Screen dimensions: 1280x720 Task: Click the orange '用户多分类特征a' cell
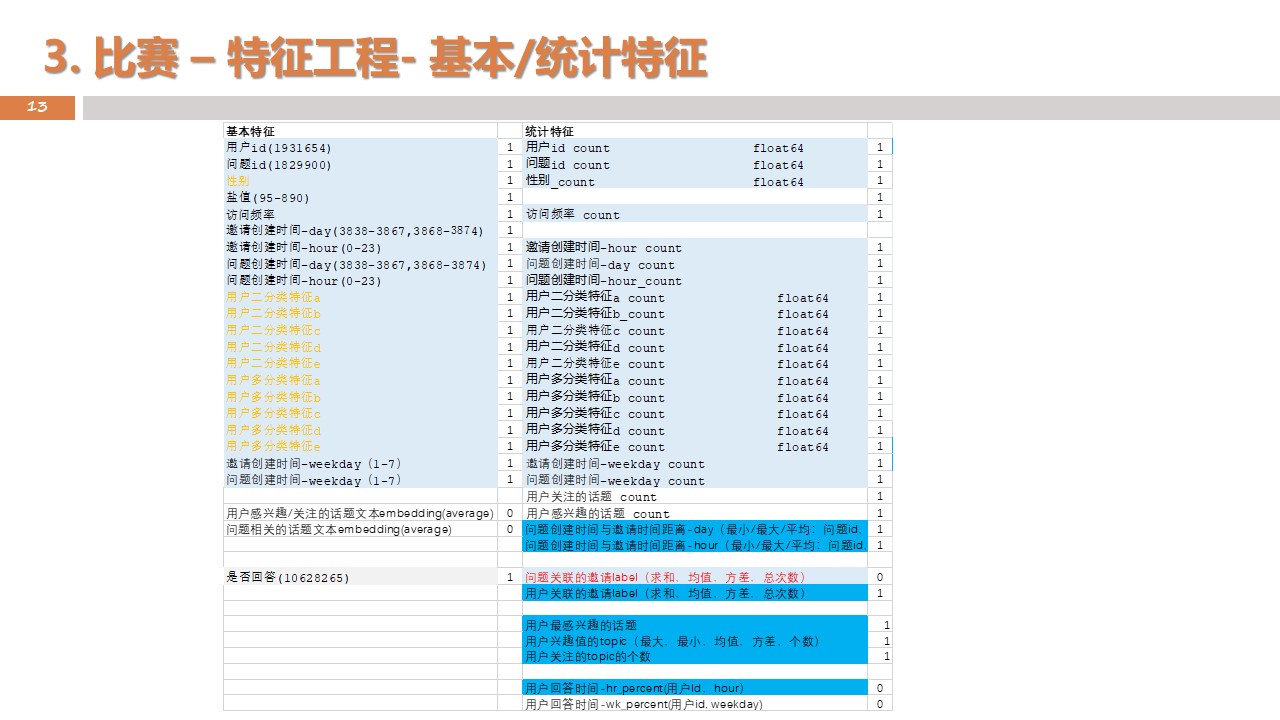pos(360,380)
